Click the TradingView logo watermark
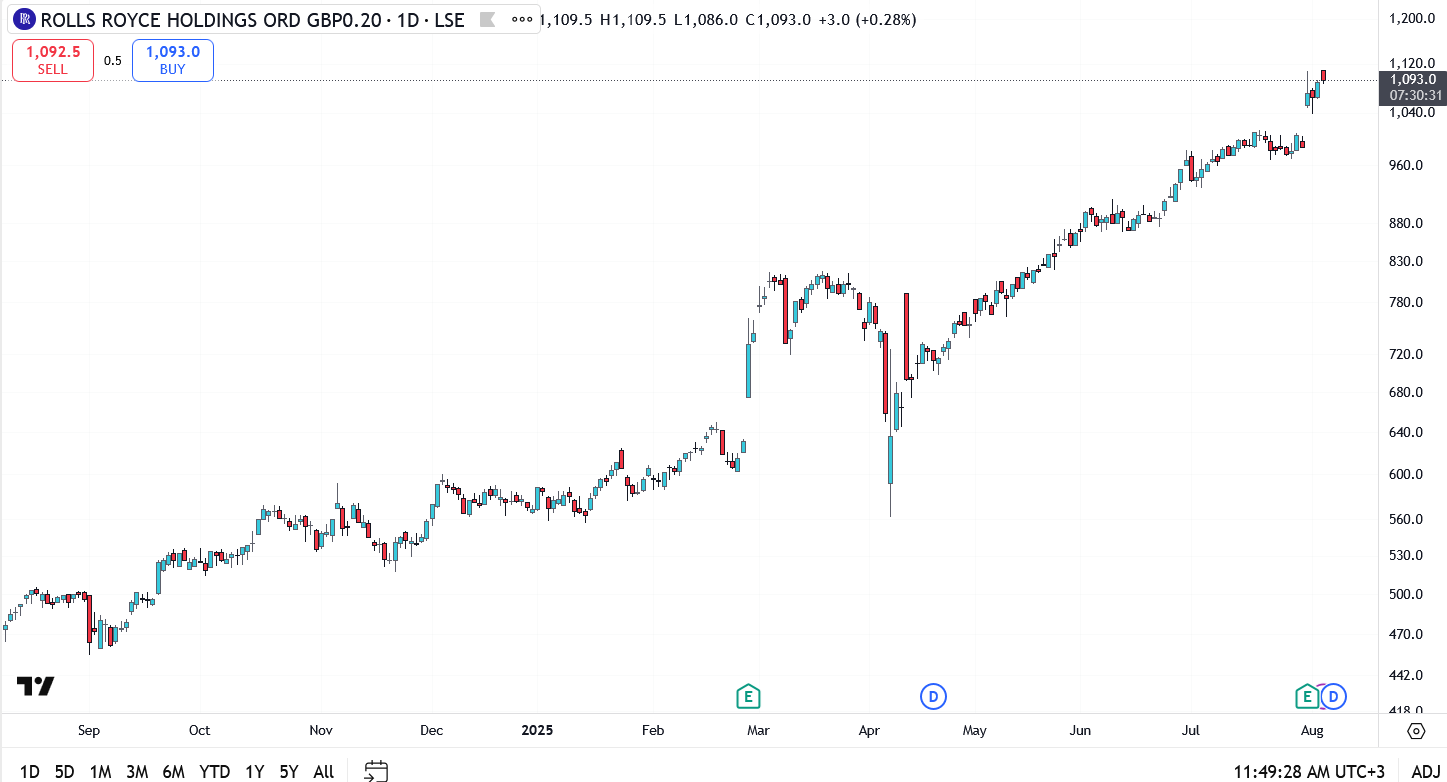 point(37,687)
